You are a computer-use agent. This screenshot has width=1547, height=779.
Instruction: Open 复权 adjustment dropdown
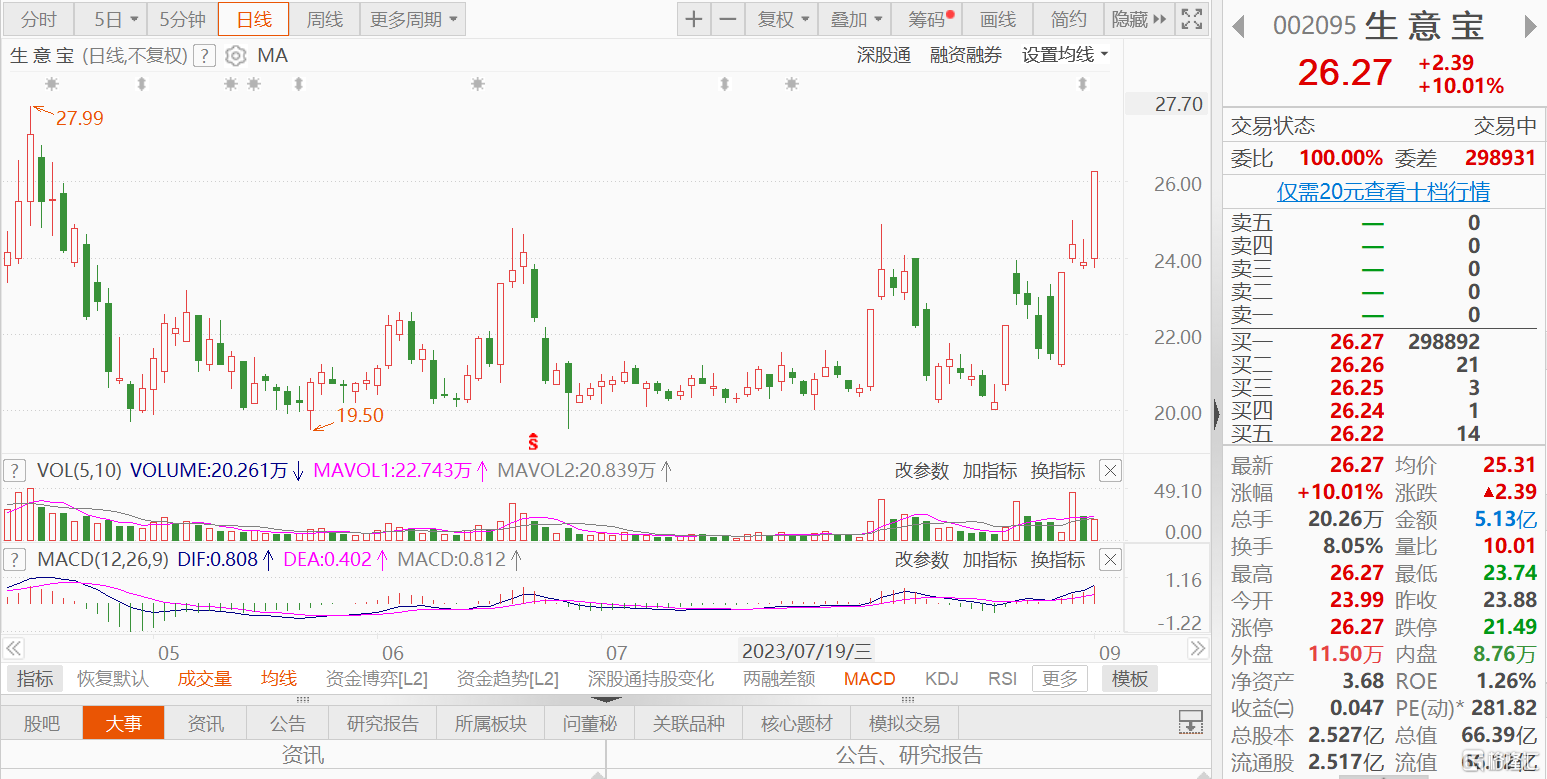(782, 19)
